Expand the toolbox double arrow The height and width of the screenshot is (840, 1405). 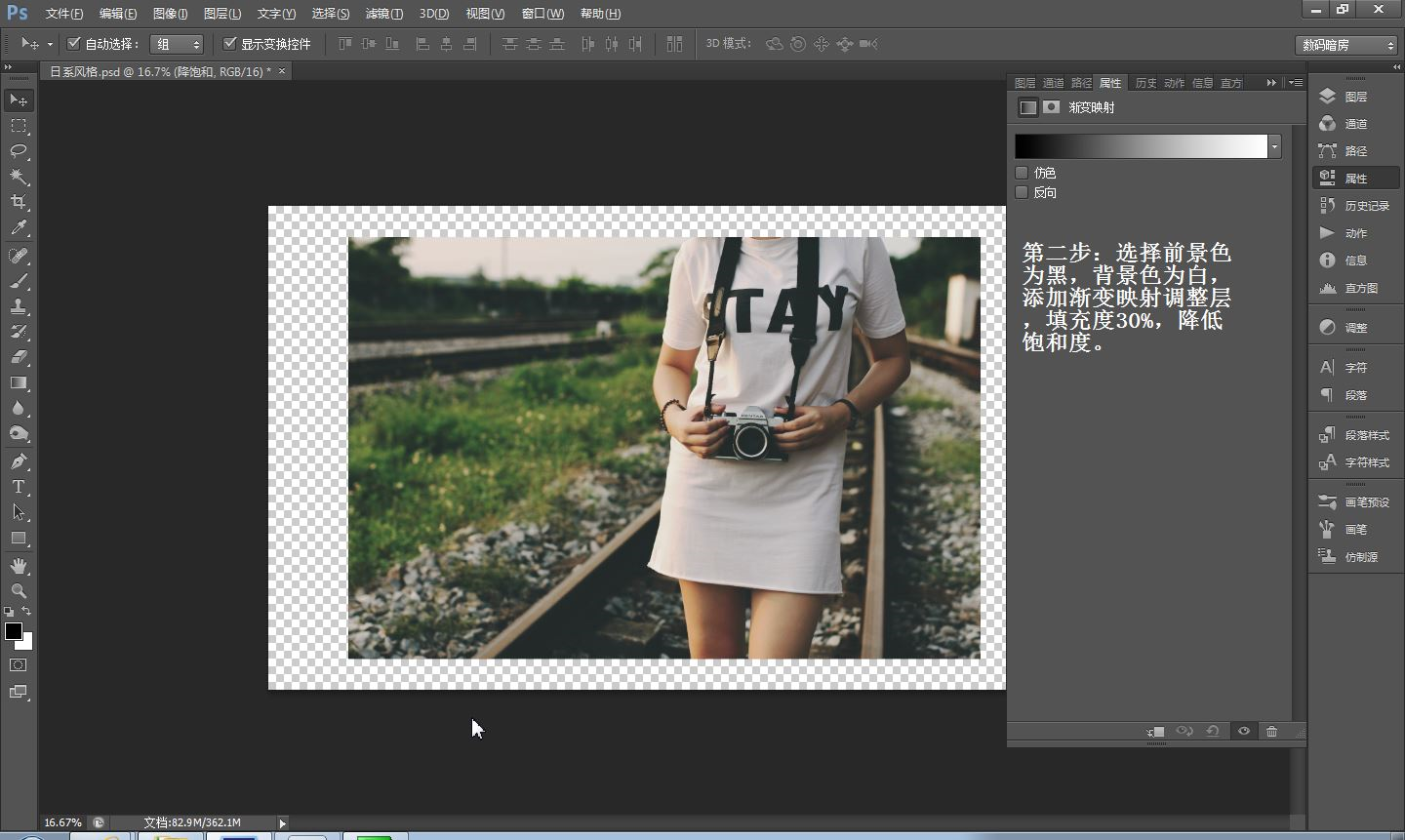[9, 67]
